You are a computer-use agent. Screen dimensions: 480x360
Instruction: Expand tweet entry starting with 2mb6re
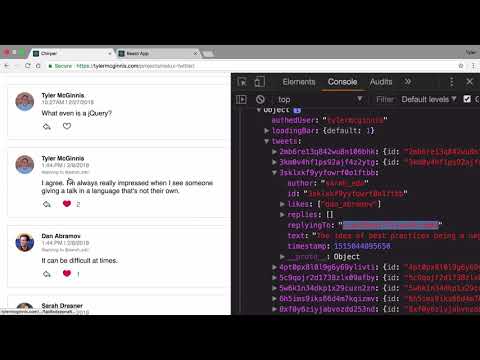click(274, 152)
